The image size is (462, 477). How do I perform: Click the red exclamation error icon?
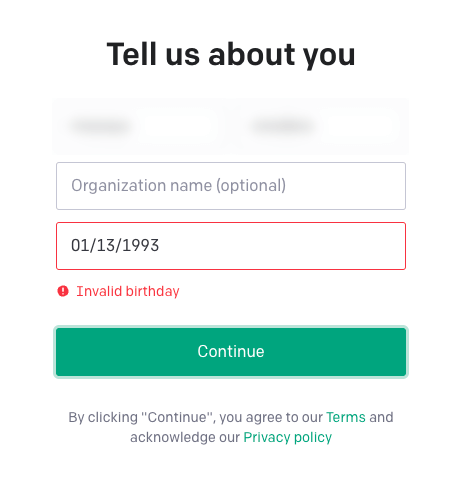(63, 291)
